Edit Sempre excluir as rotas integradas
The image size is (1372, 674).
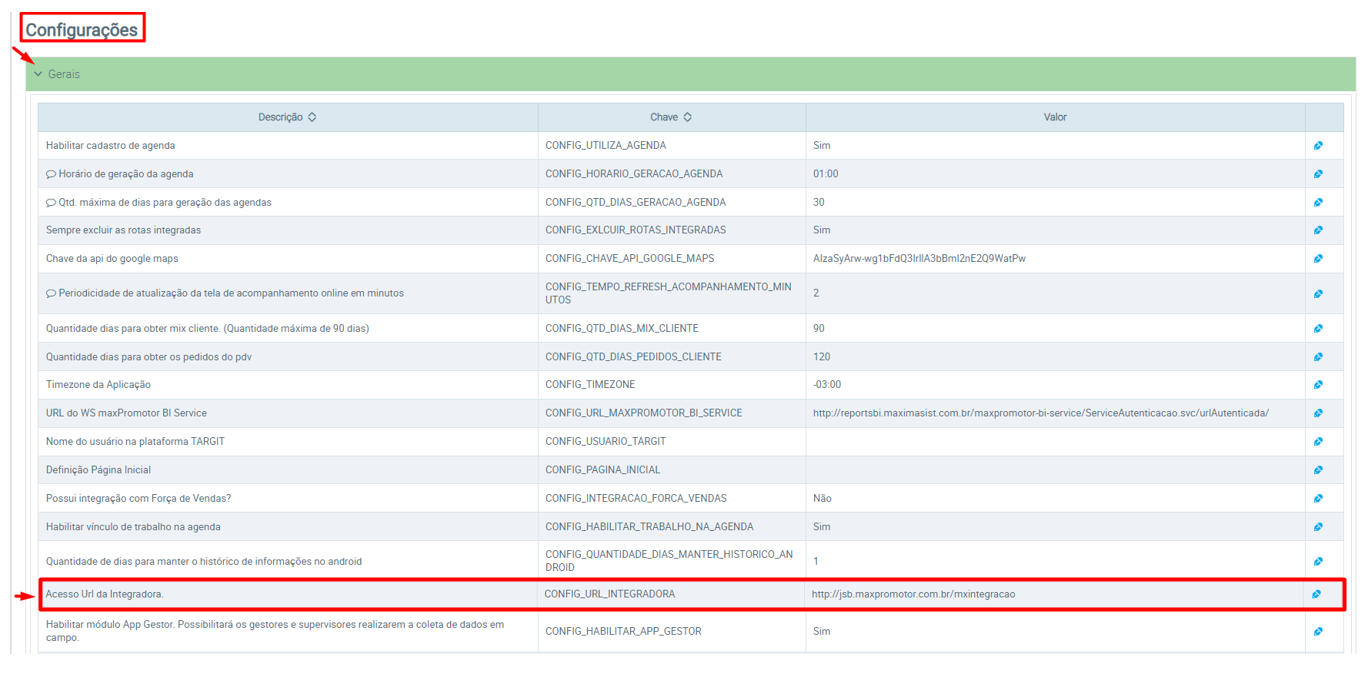pos(1318,230)
